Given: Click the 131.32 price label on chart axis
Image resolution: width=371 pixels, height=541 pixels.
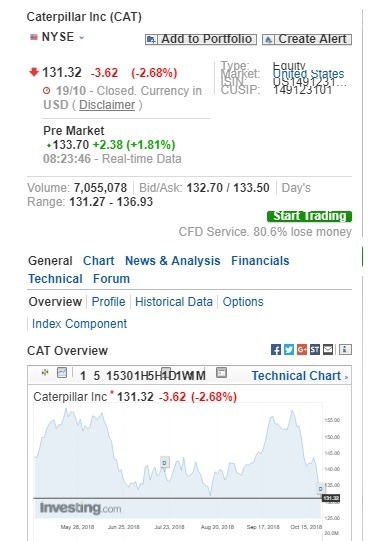Looking at the screenshot, I should pos(331,498).
